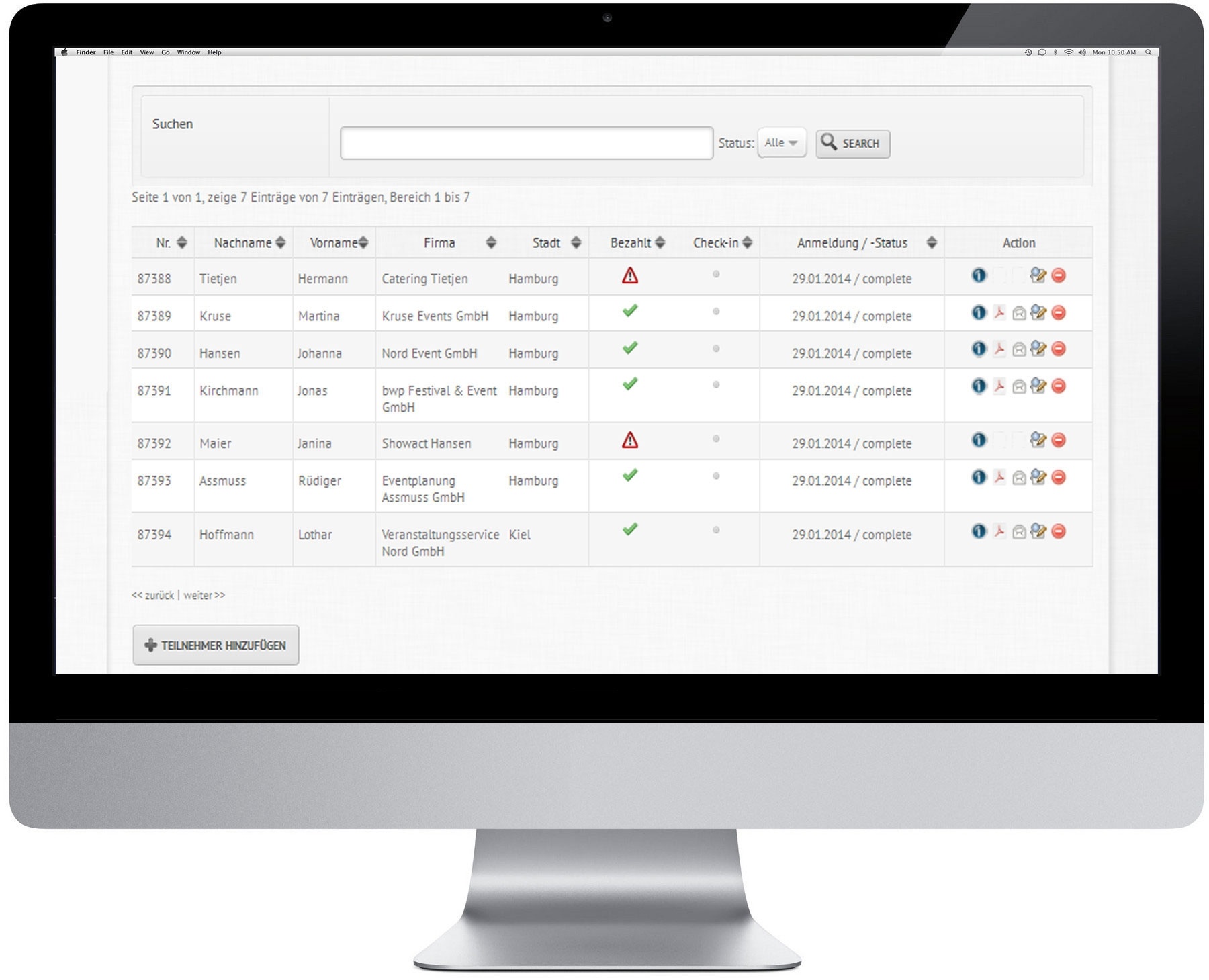
Task: Toggle check-in status for Tietjen
Action: 716,274
